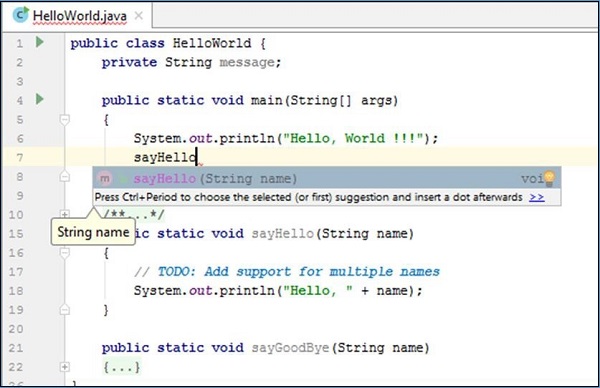Click 'sayGoodBye' method name on line 21
The image size is (600, 388).
(x=290, y=348)
